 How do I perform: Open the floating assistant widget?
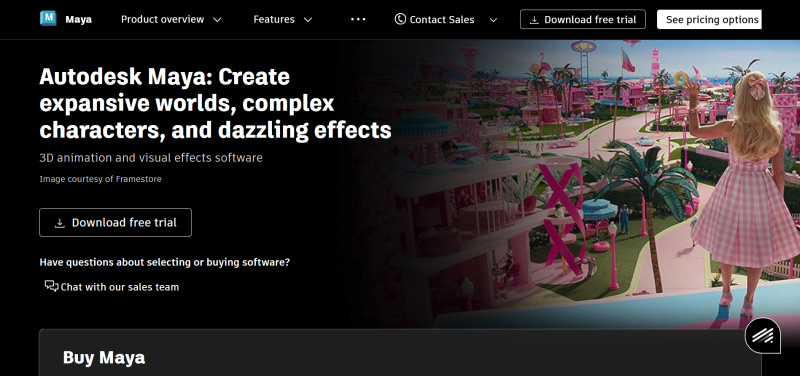point(763,335)
